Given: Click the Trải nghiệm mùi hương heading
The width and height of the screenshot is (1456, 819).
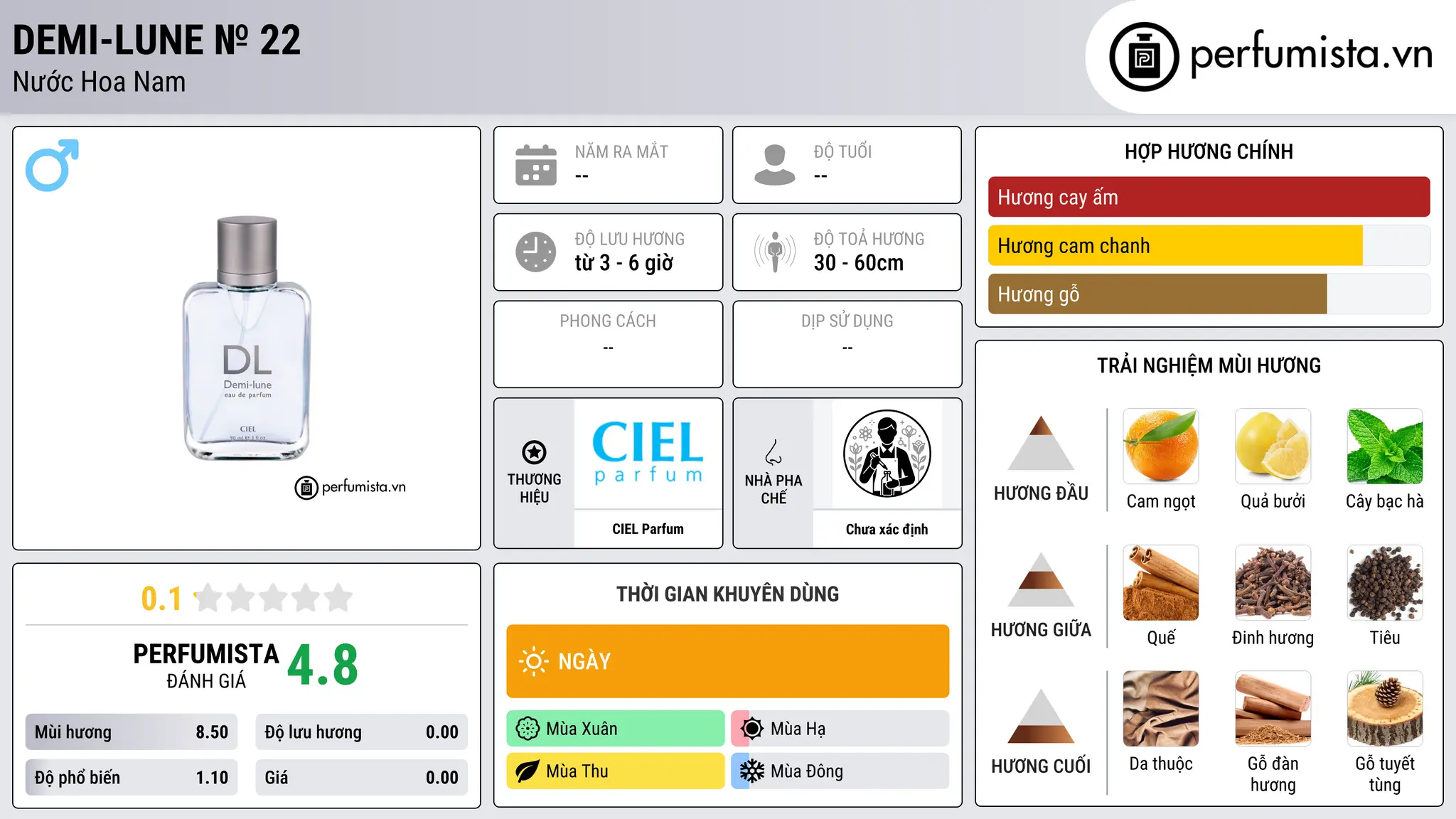Looking at the screenshot, I should 1209,365.
